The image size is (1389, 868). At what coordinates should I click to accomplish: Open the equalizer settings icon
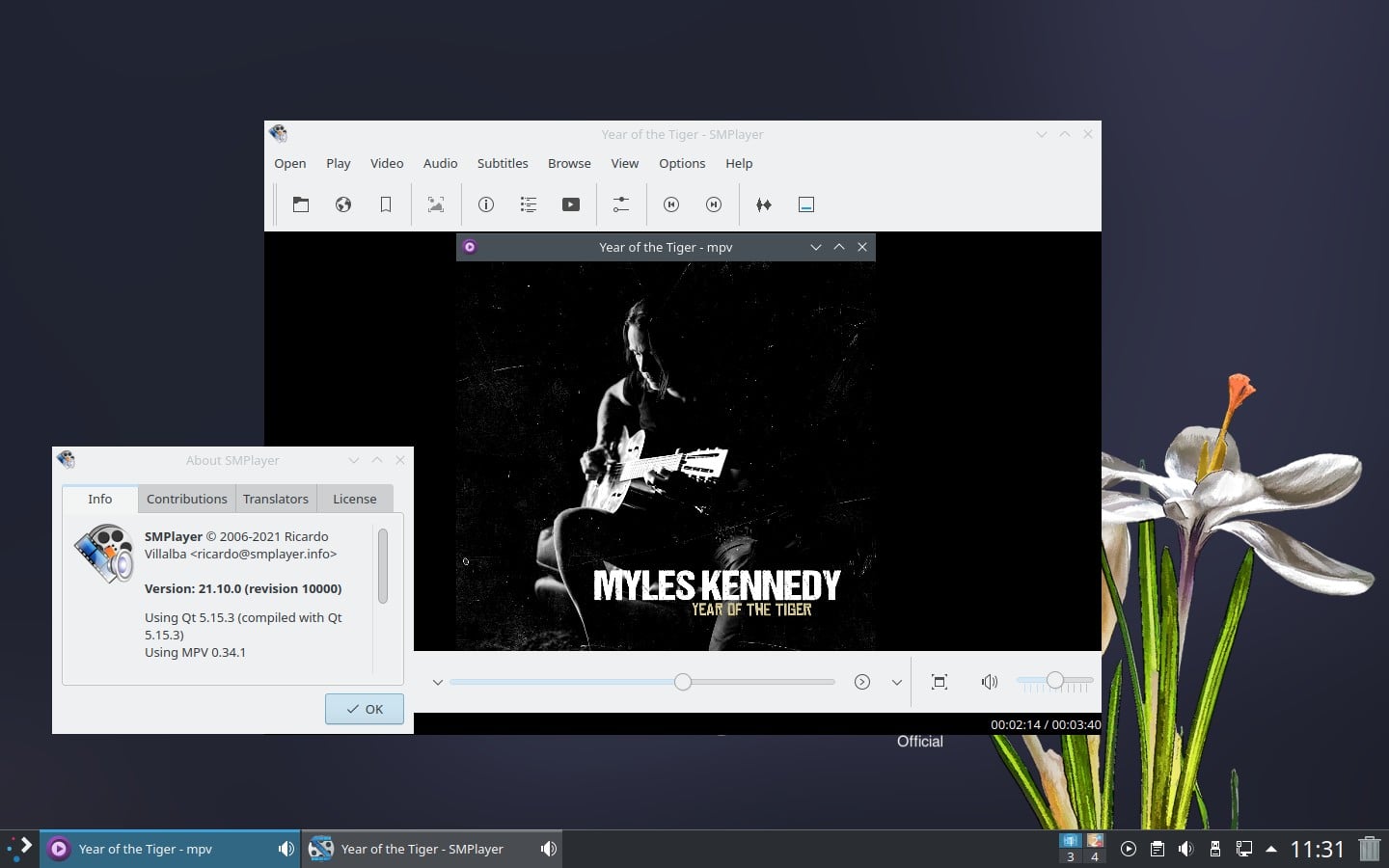[620, 204]
